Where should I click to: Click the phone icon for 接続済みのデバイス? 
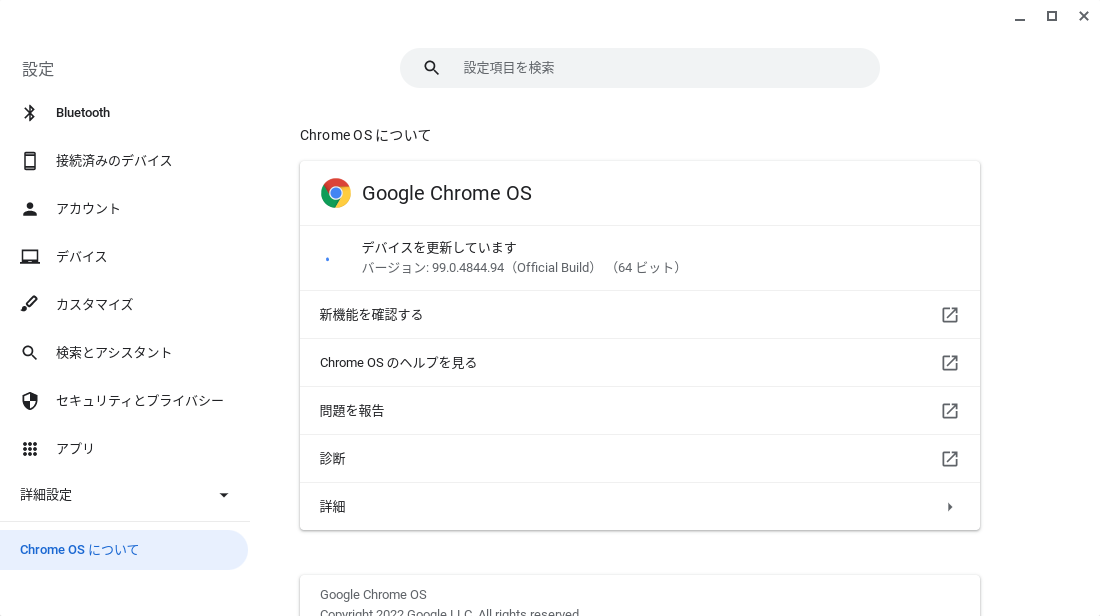29,161
